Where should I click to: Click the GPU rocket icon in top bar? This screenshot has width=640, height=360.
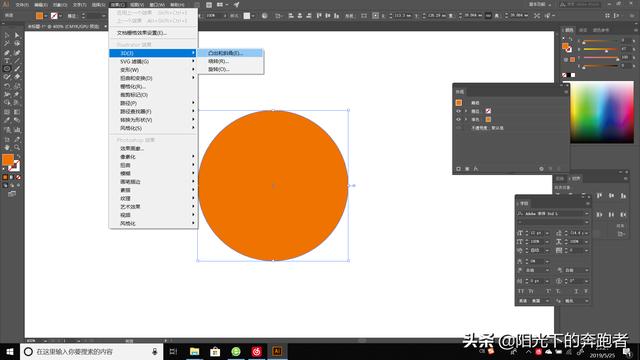point(237,5)
